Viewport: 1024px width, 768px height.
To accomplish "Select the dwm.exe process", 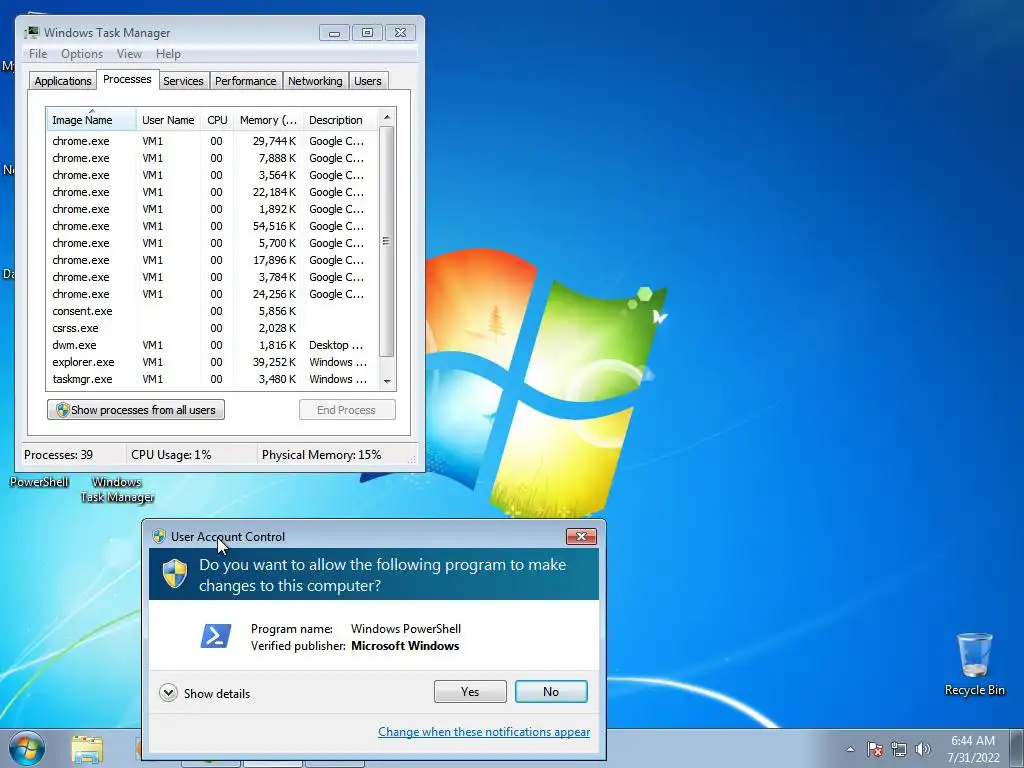I will tap(212, 344).
